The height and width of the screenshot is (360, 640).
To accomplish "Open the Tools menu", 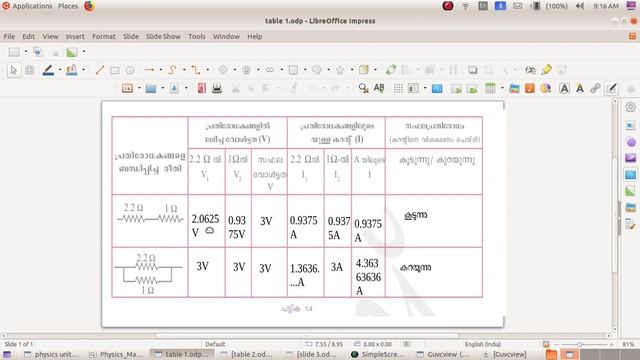I will click(197, 36).
